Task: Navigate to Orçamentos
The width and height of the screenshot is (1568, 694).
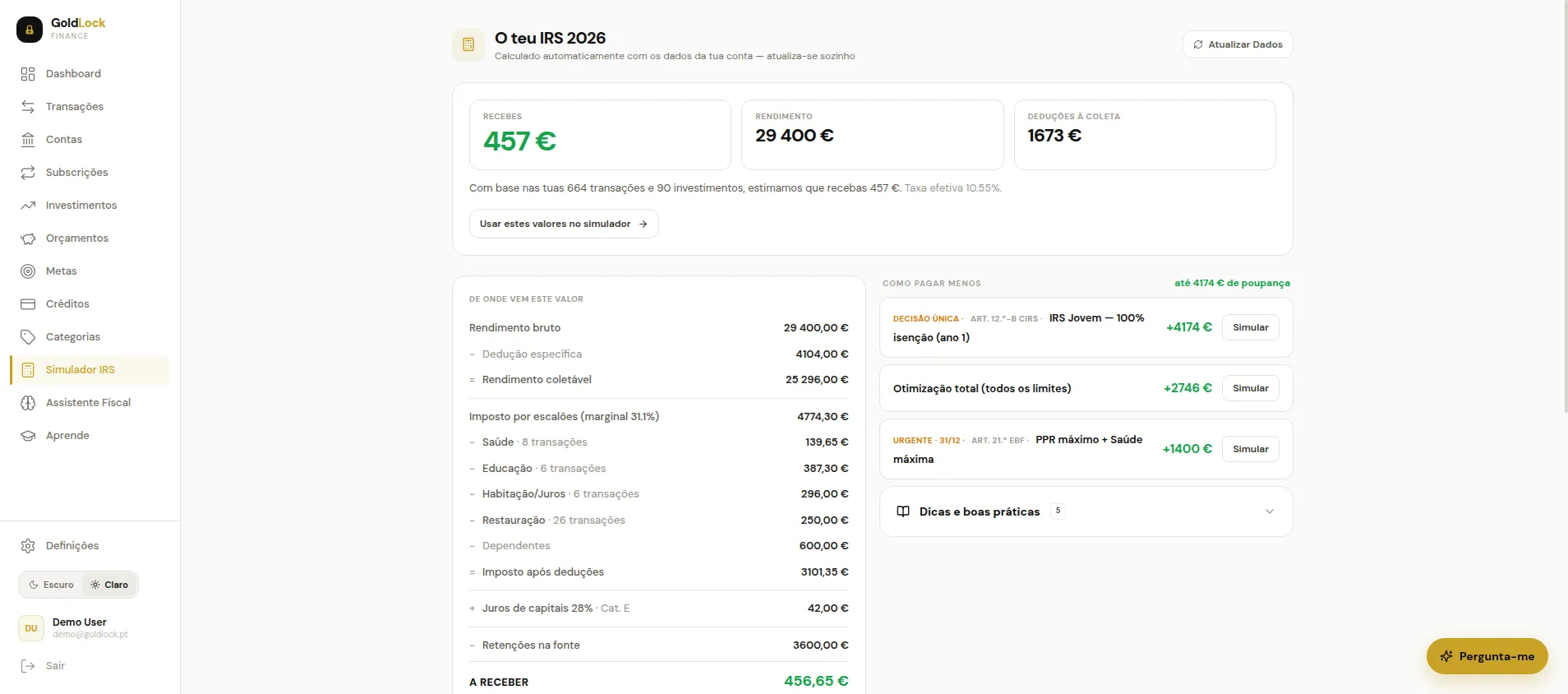Action: click(90, 238)
